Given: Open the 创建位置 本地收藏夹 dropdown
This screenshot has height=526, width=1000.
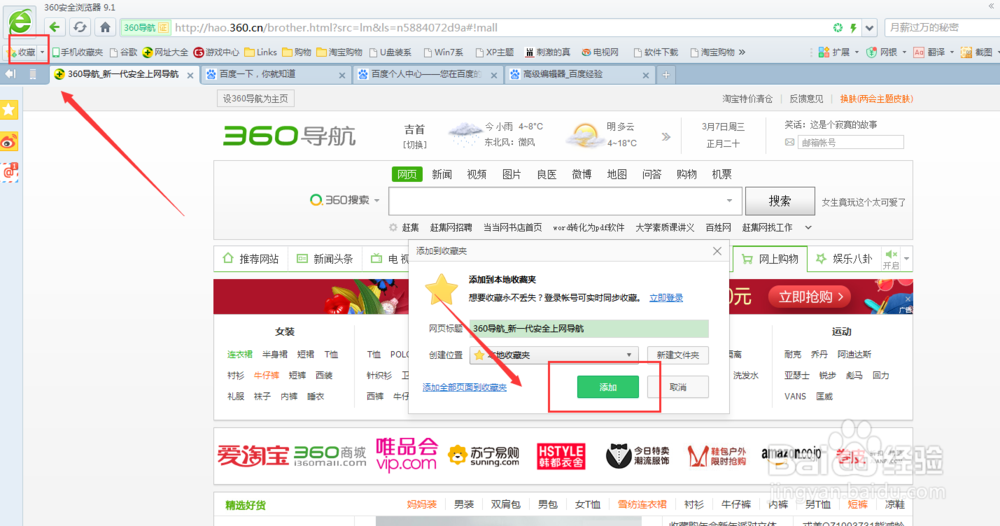Looking at the screenshot, I should tap(554, 355).
